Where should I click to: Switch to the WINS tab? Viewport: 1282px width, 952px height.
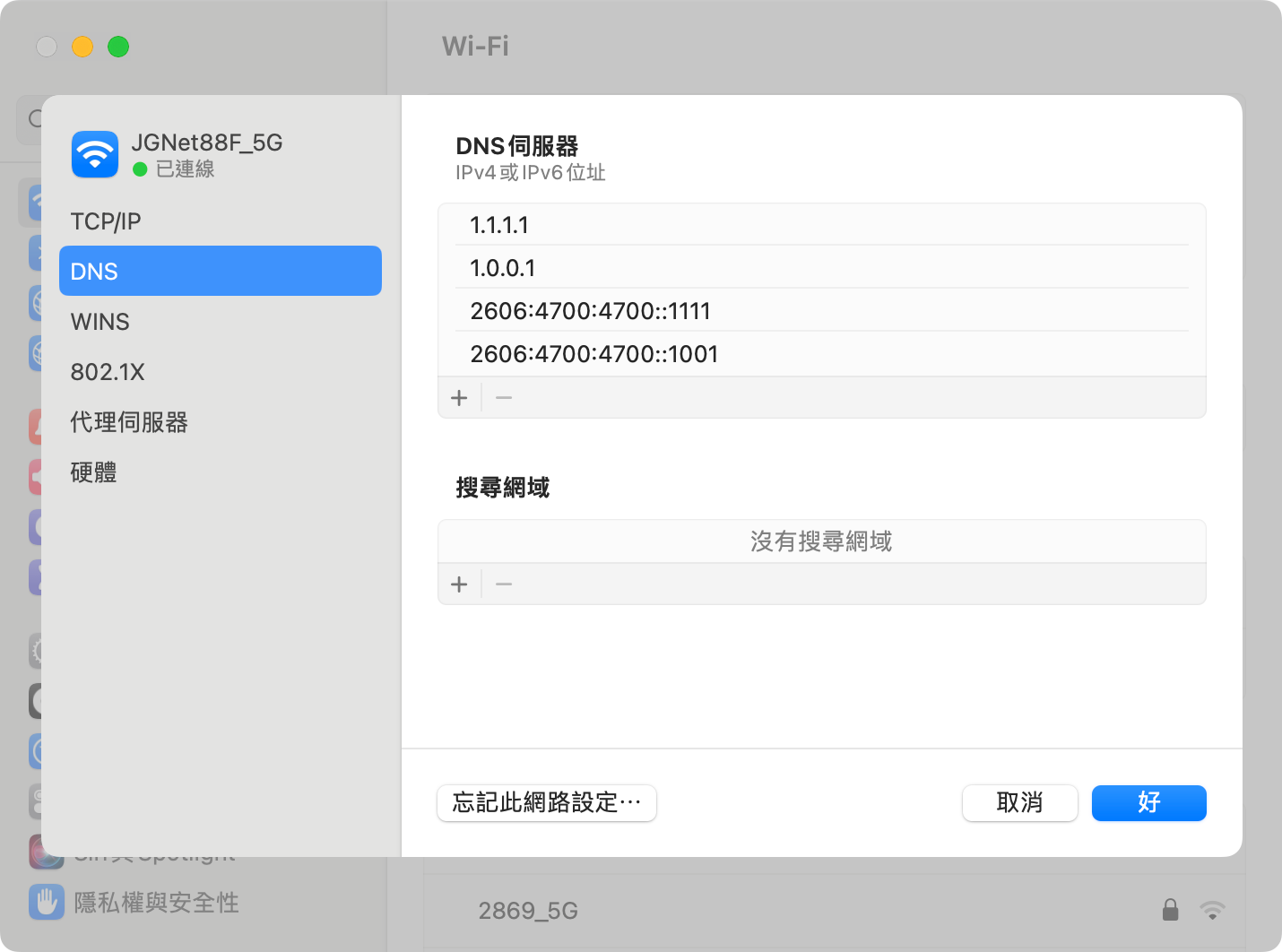(100, 322)
